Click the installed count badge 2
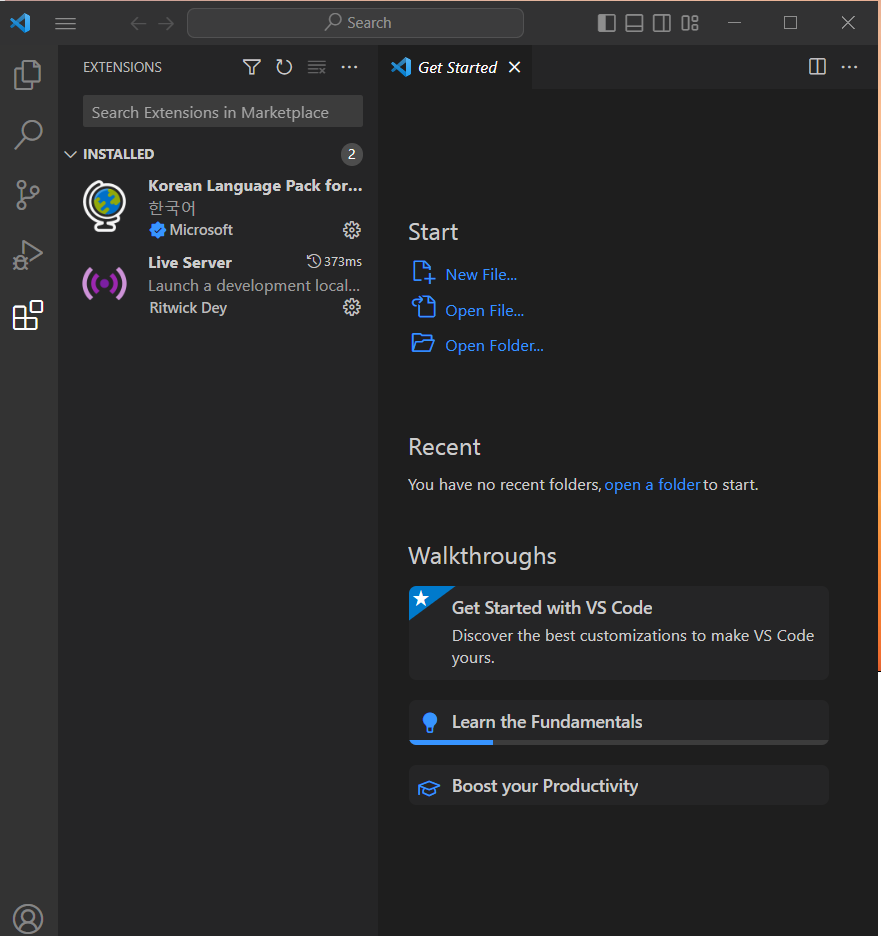Image resolution: width=881 pixels, height=936 pixels. click(352, 155)
